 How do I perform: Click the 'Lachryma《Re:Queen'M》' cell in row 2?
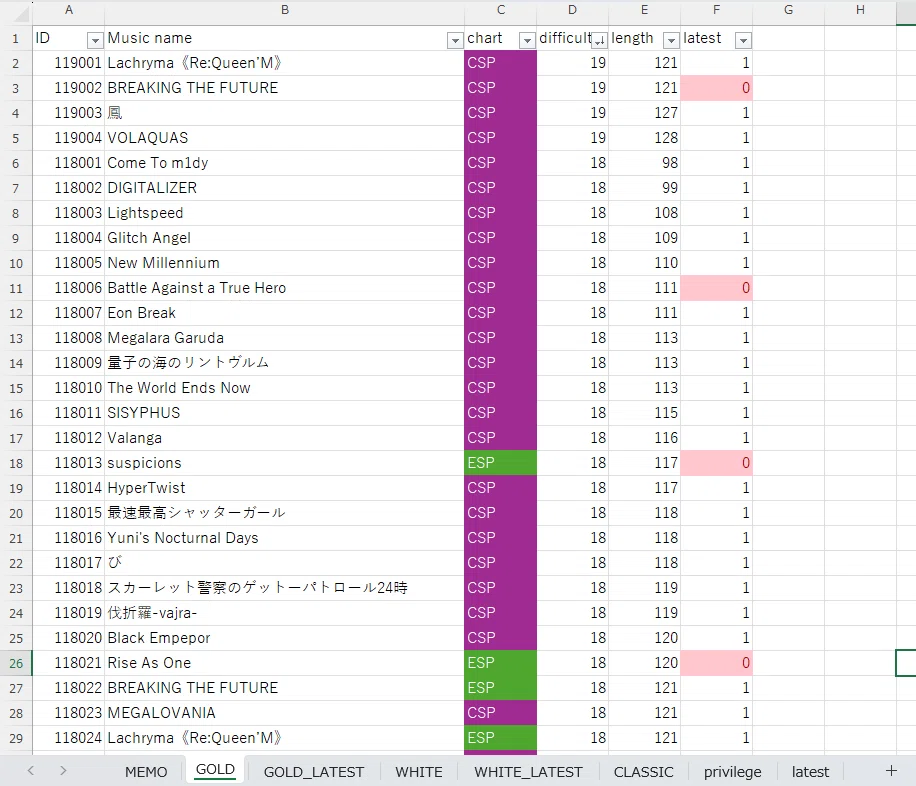tap(284, 63)
